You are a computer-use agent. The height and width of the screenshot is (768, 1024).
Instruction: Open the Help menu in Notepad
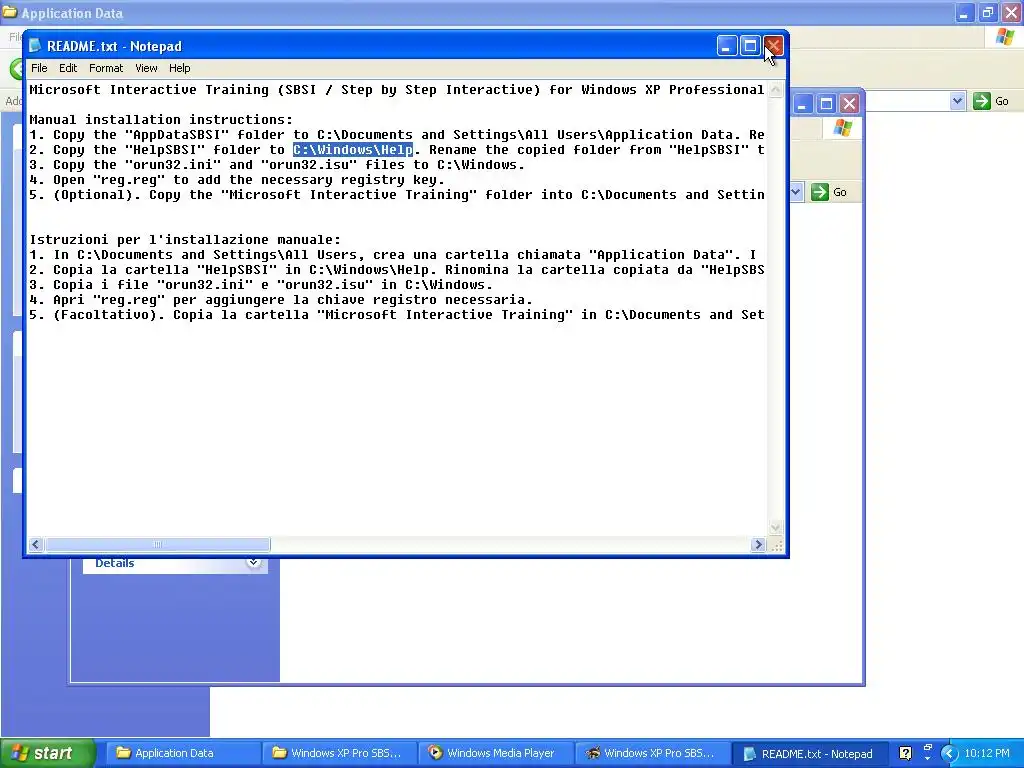(x=180, y=68)
